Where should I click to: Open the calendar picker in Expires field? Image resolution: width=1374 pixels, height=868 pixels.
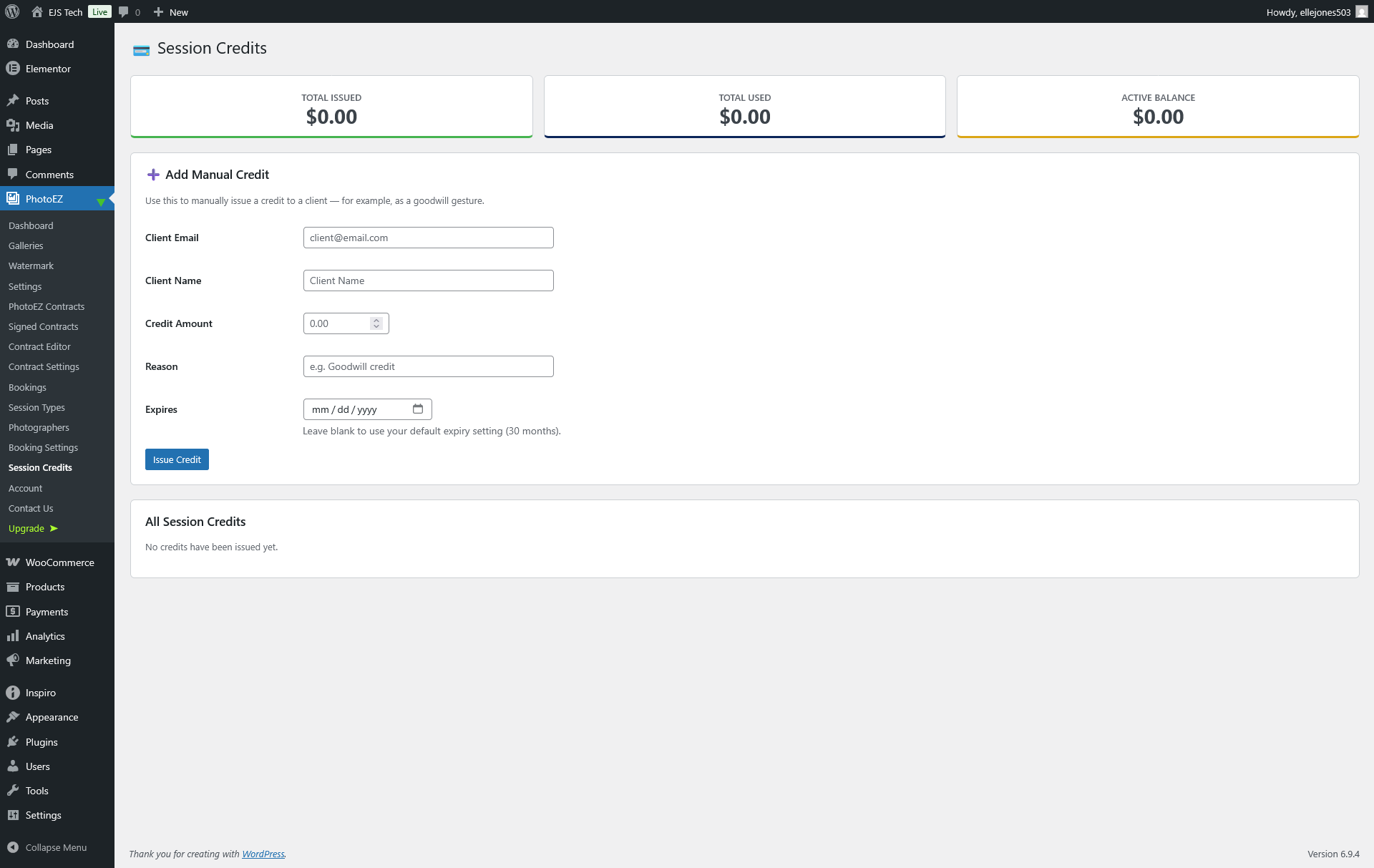tap(418, 409)
